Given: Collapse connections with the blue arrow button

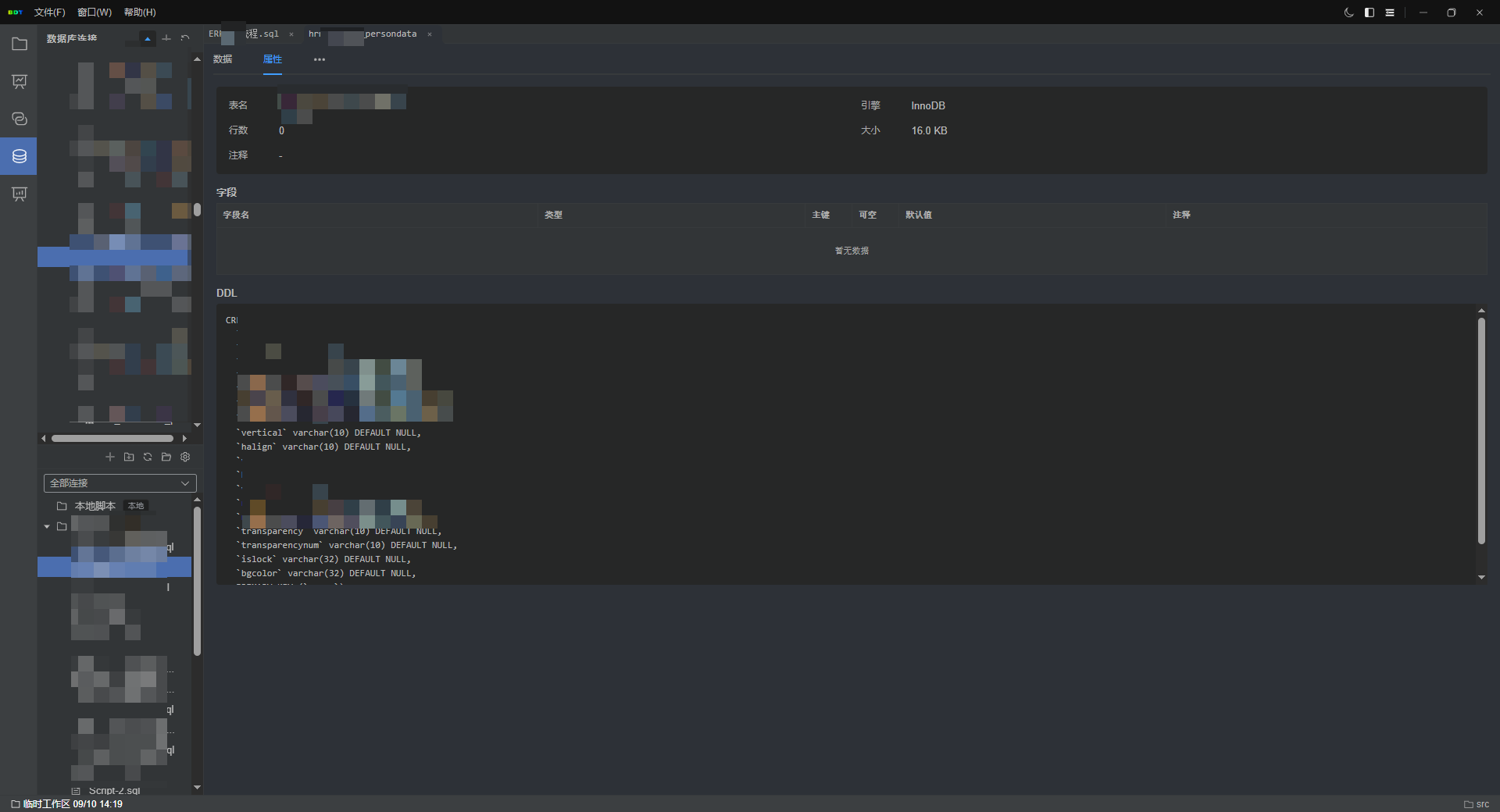Looking at the screenshot, I should [x=147, y=38].
